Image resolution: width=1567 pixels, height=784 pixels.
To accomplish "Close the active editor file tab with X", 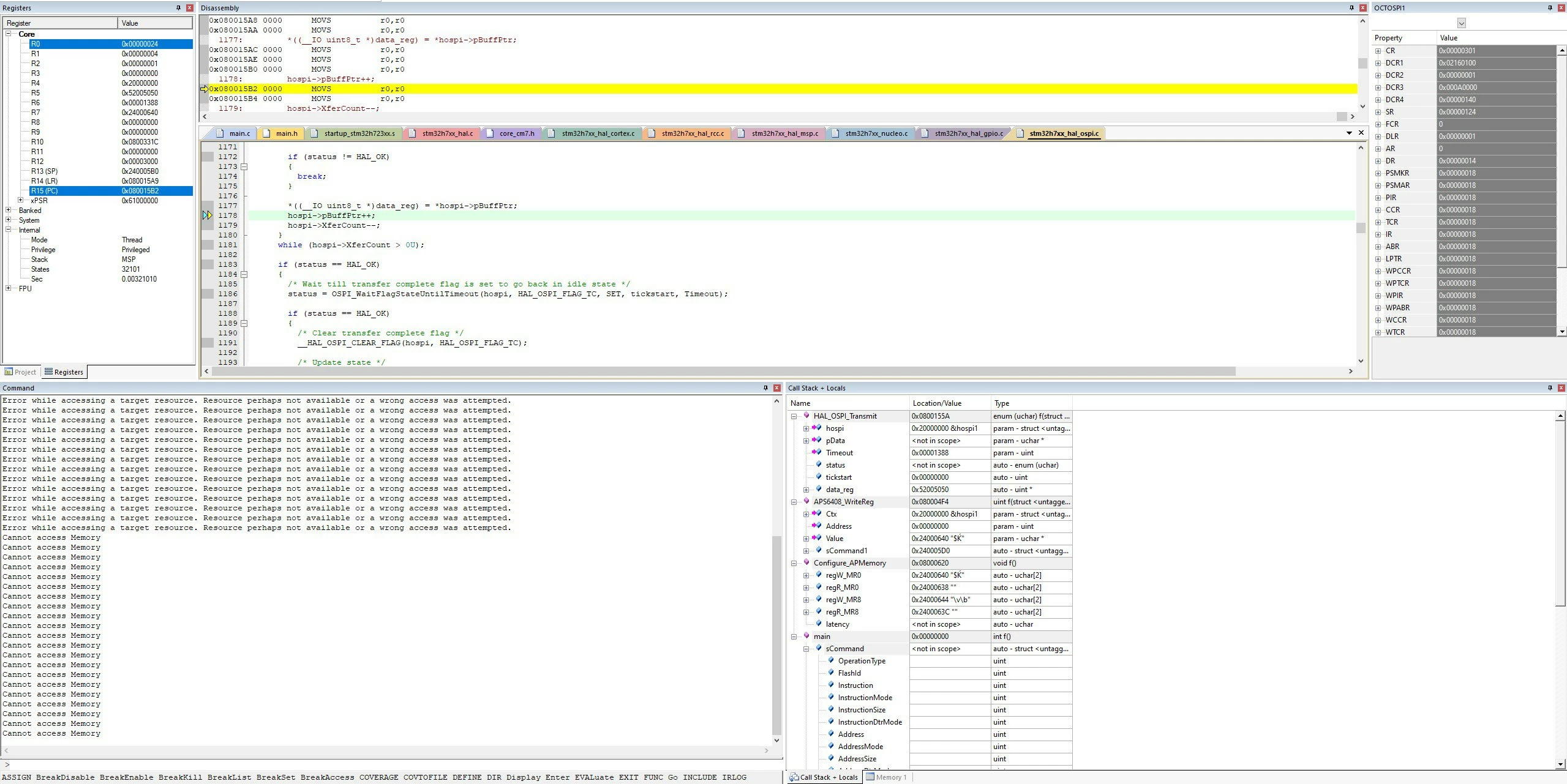I will pos(1361,133).
